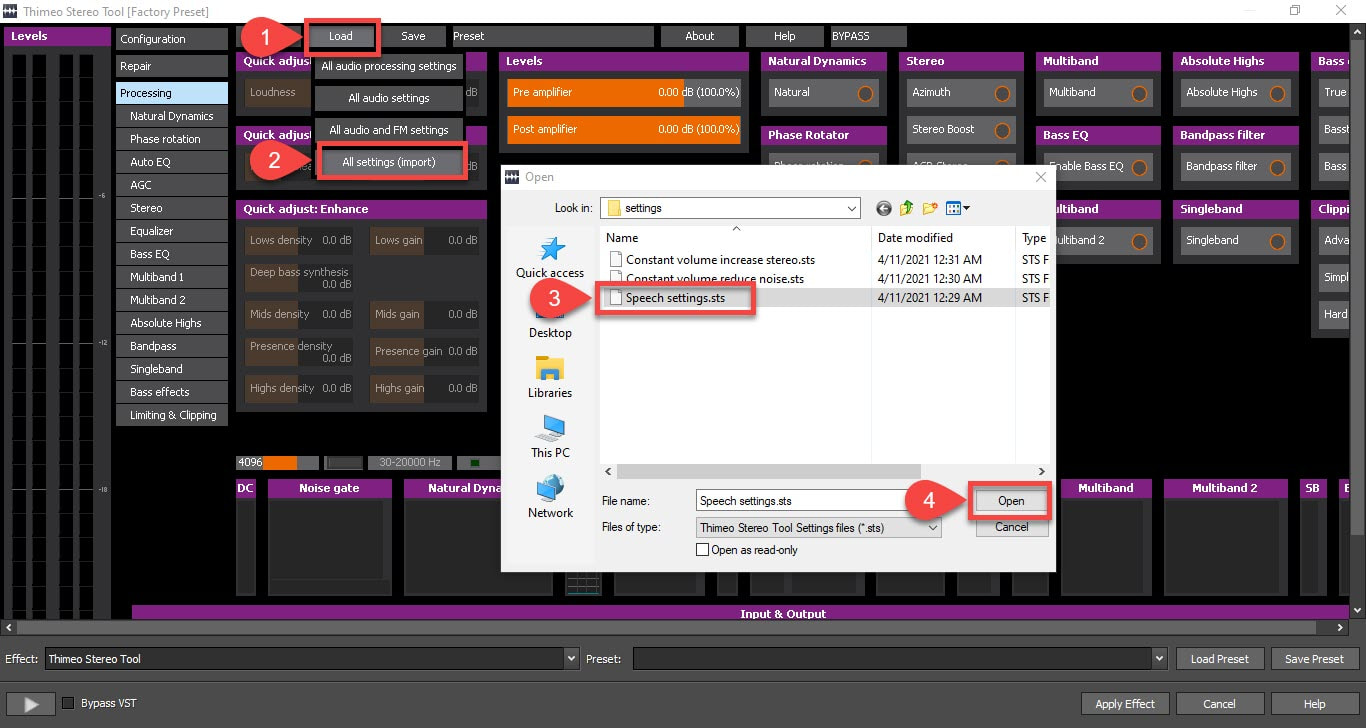Click the play preview button
Viewport: 1366px width, 728px height.
[31, 704]
